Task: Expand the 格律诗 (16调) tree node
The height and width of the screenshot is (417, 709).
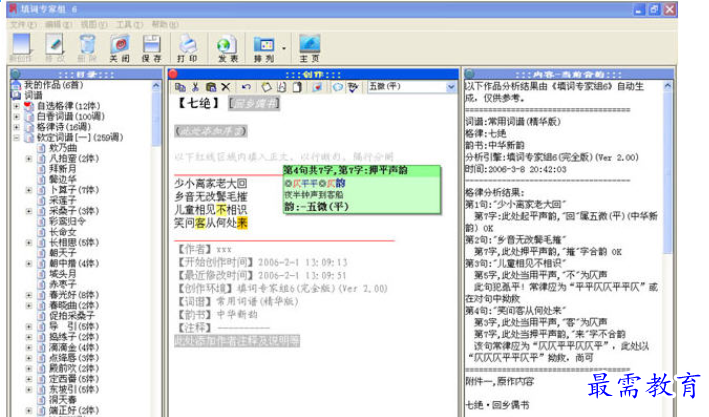Action: tap(16, 126)
